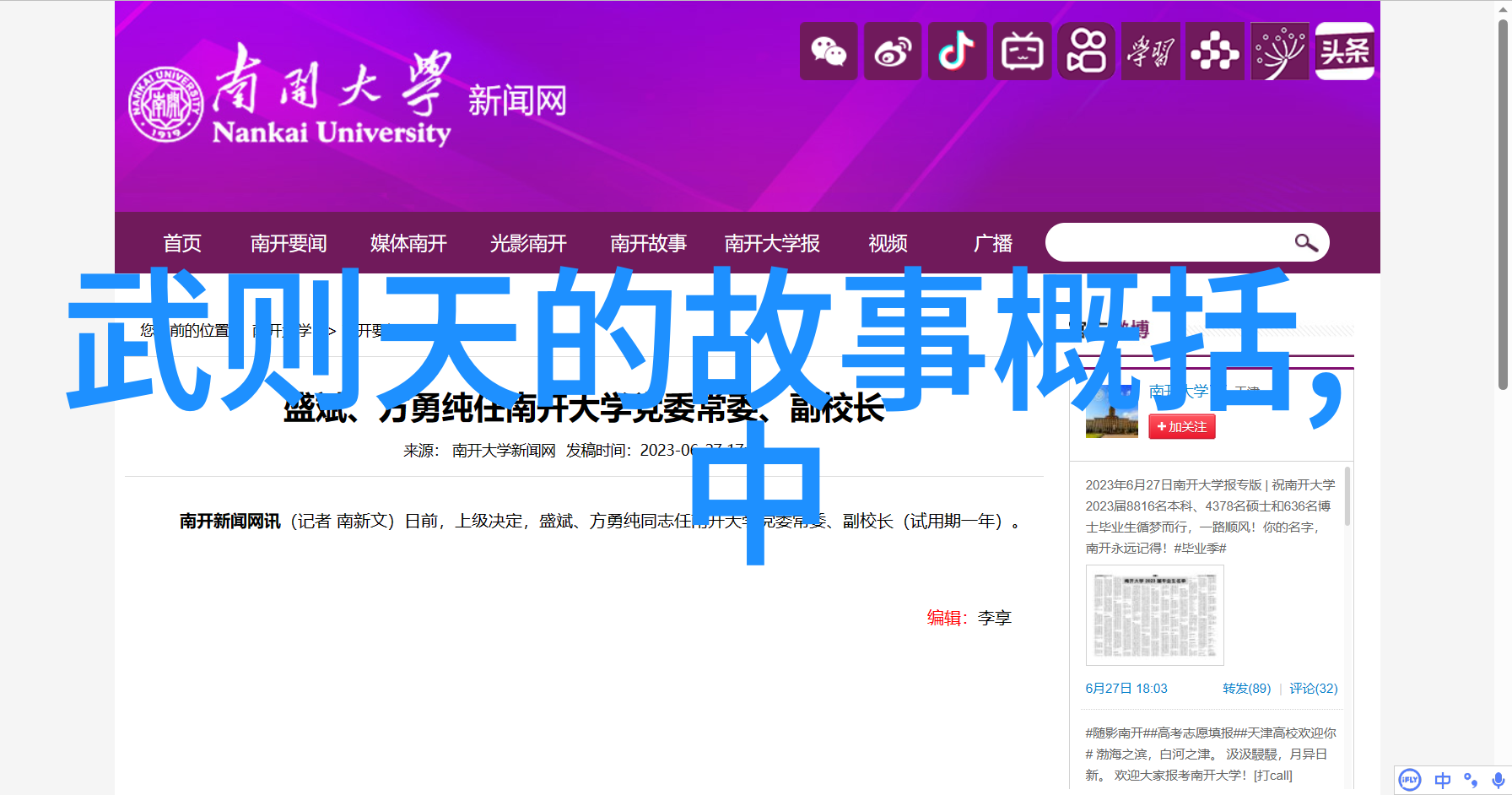1512x795 pixels.
Task: Click the Weibo profile avatar thumbnail
Action: click(1111, 412)
